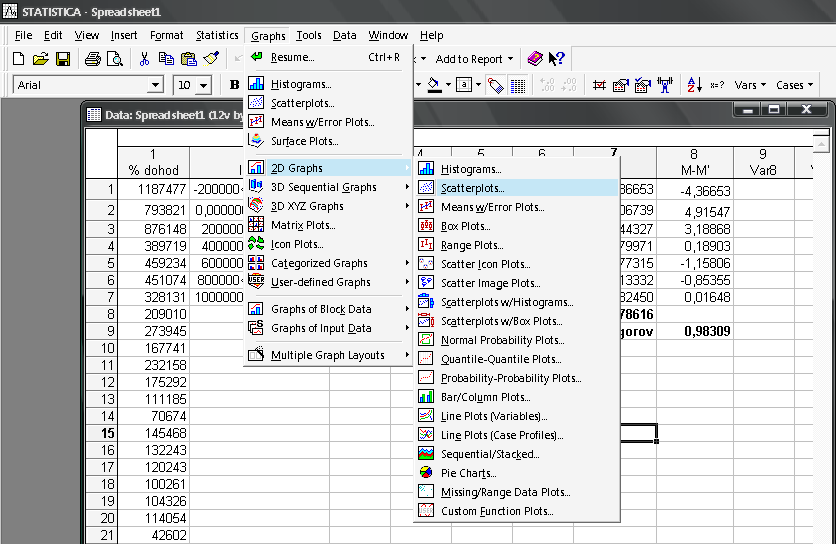Image resolution: width=836 pixels, height=544 pixels.
Task: Open the Window menu
Action: pyautogui.click(x=388, y=35)
